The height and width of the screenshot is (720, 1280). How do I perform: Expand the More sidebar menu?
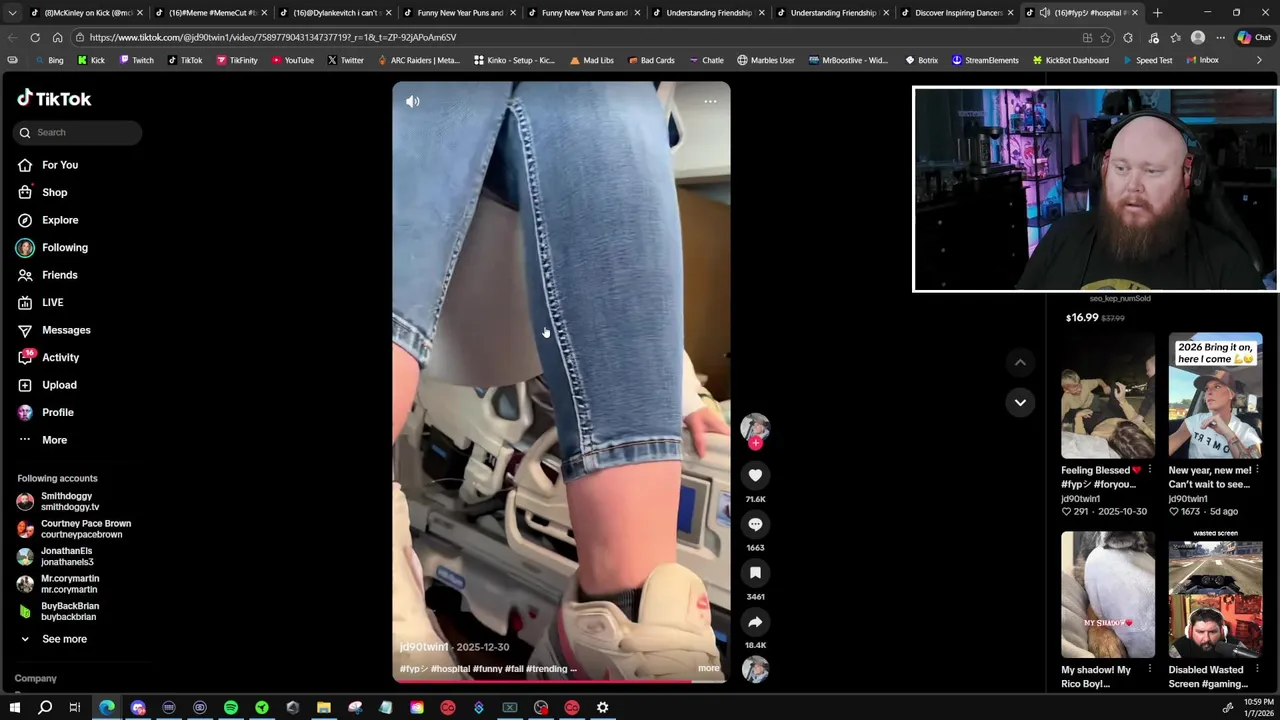click(x=54, y=440)
